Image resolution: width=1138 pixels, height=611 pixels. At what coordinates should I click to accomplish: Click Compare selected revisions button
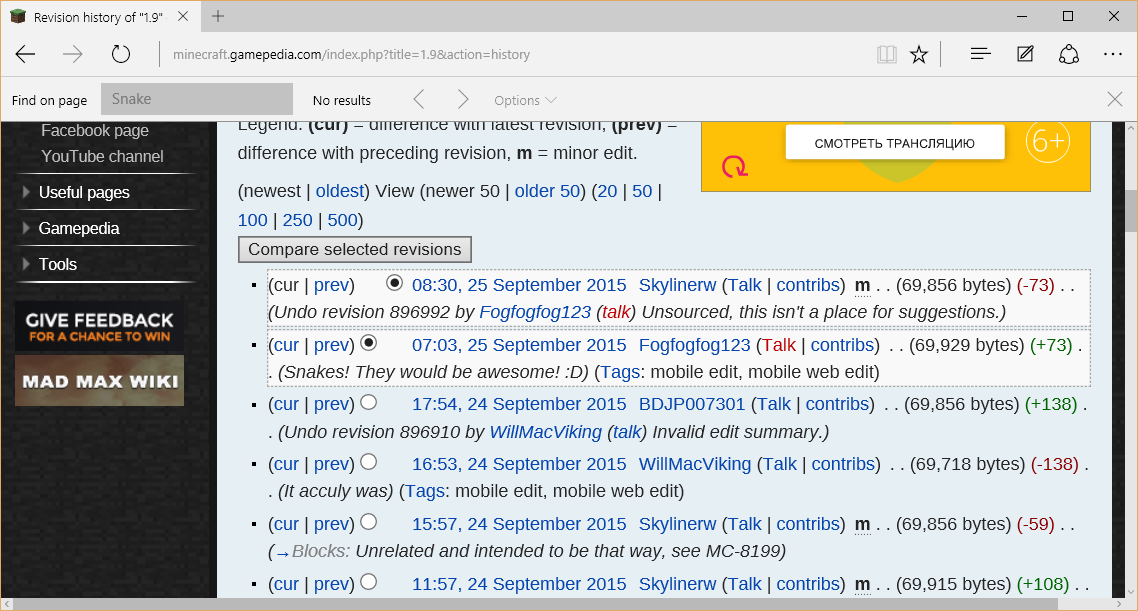[x=355, y=250]
